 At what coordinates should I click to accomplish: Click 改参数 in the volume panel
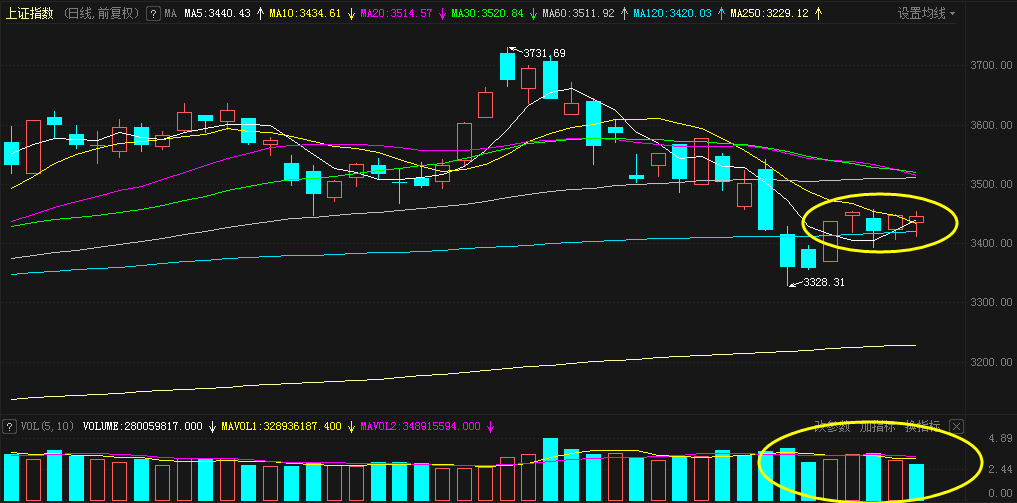click(x=831, y=427)
